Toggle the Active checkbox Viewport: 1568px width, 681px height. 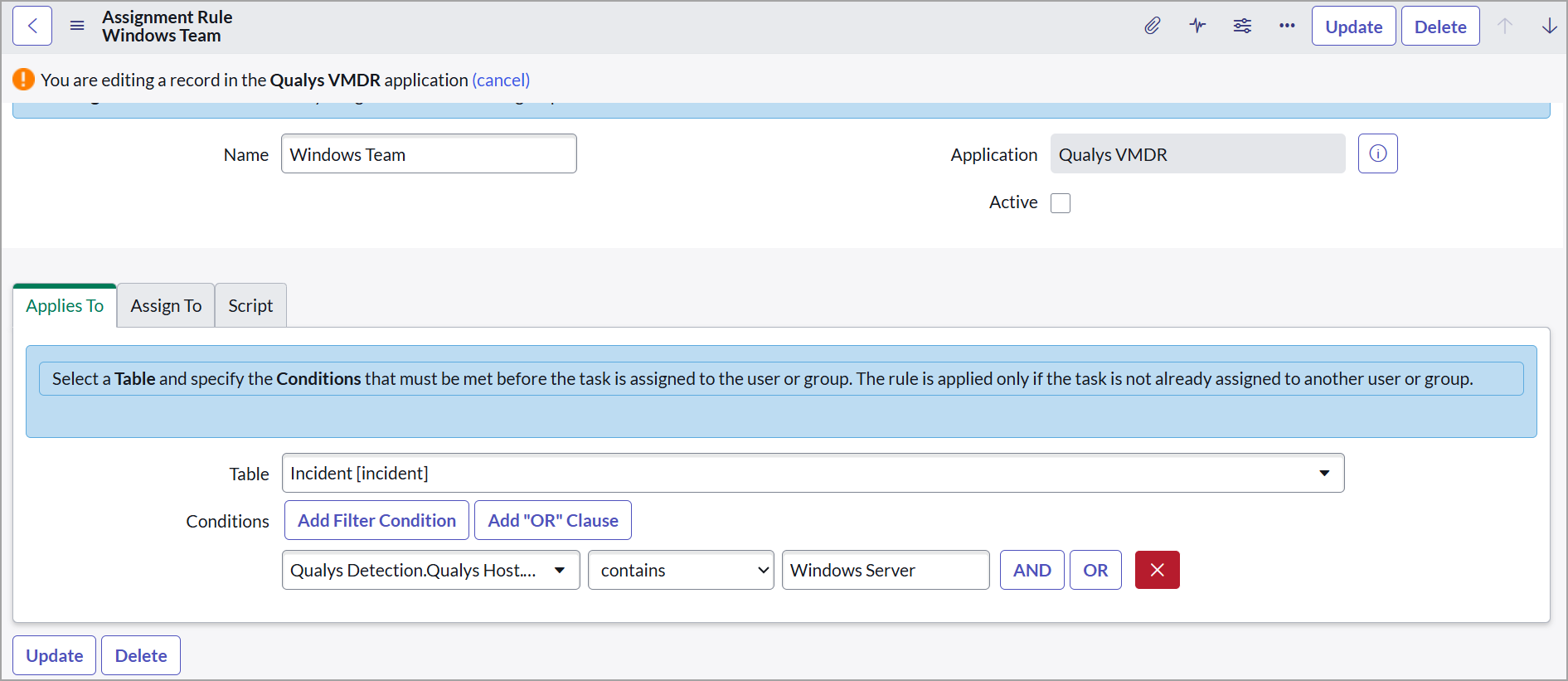coord(1061,203)
